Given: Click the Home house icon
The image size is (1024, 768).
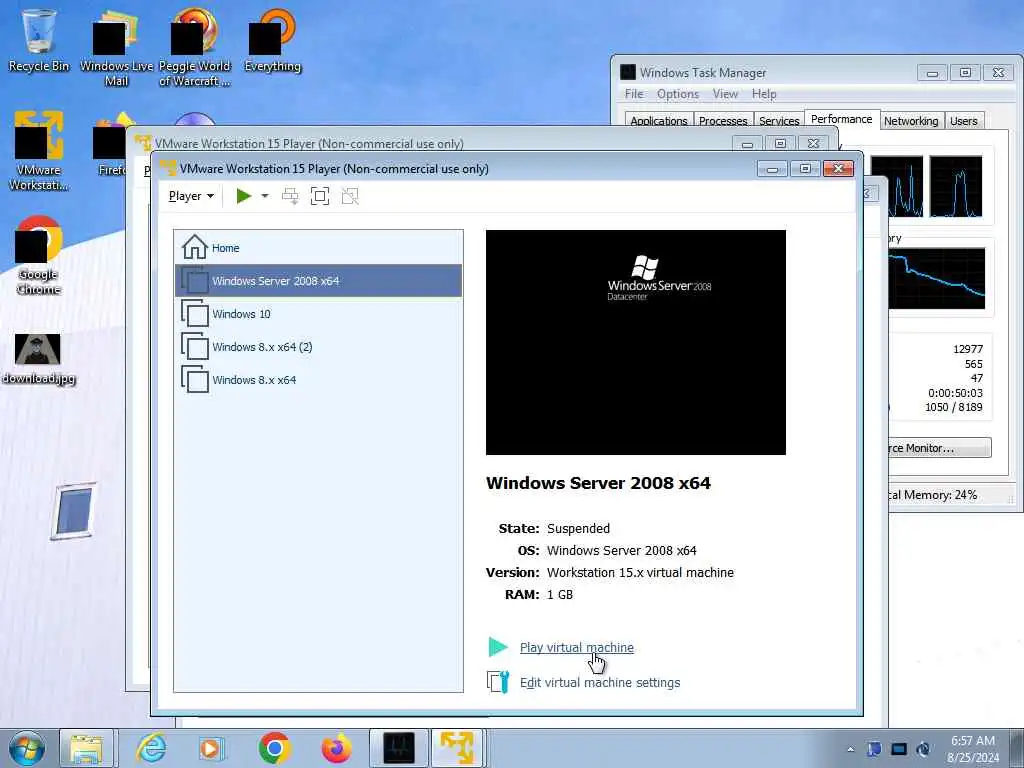Looking at the screenshot, I should pos(195,248).
